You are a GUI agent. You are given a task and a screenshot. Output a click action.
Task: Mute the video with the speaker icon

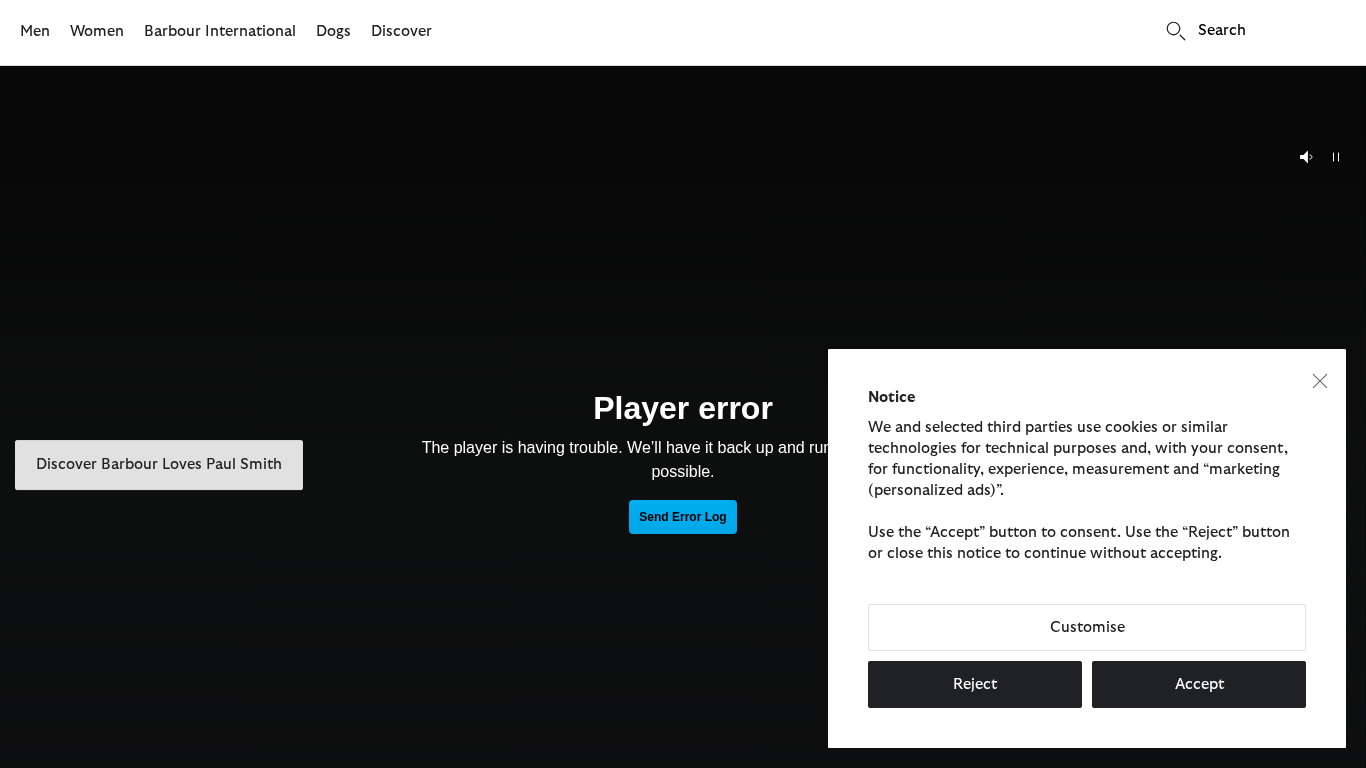point(1305,157)
